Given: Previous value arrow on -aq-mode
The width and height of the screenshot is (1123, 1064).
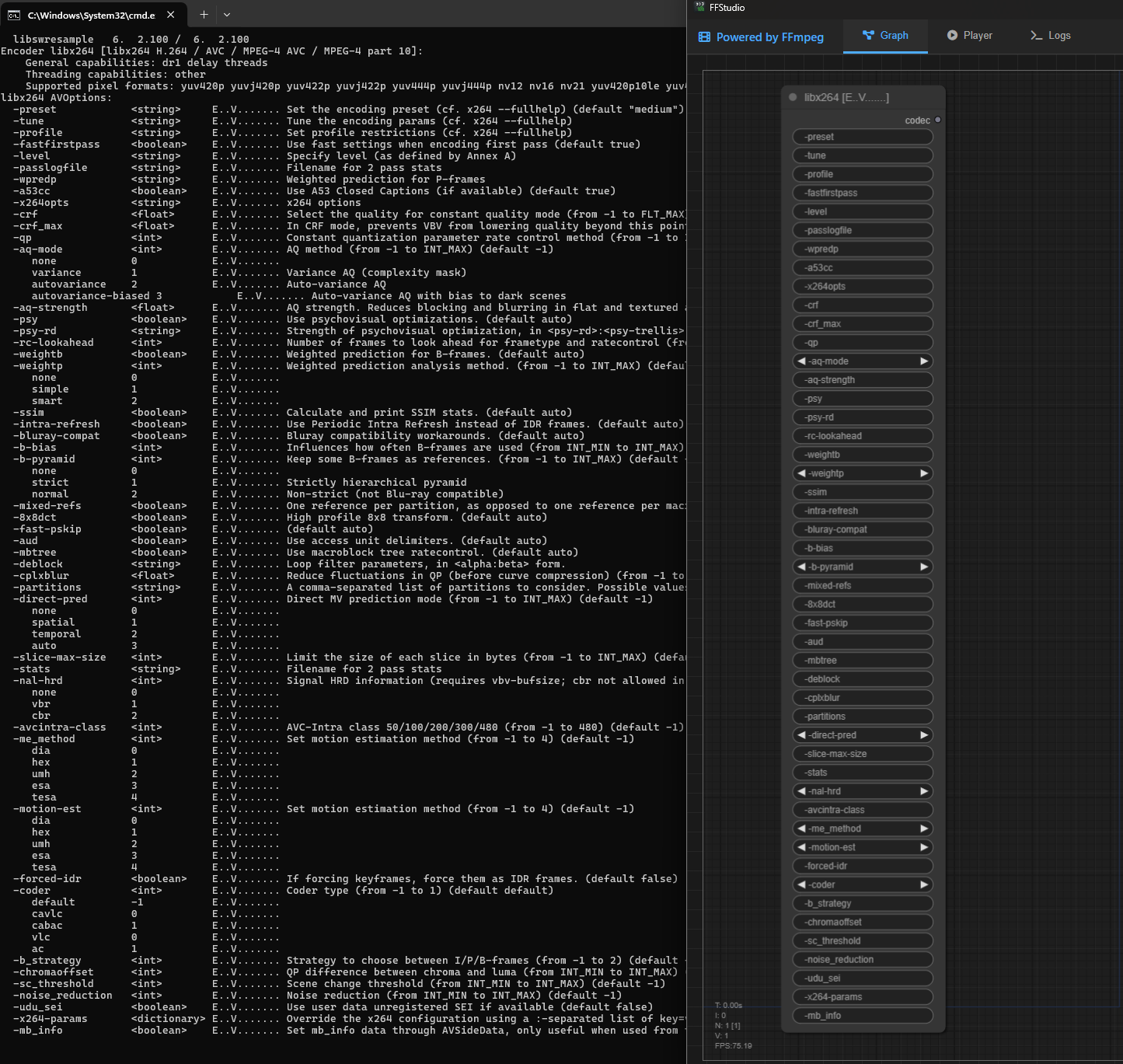Looking at the screenshot, I should point(802,361).
